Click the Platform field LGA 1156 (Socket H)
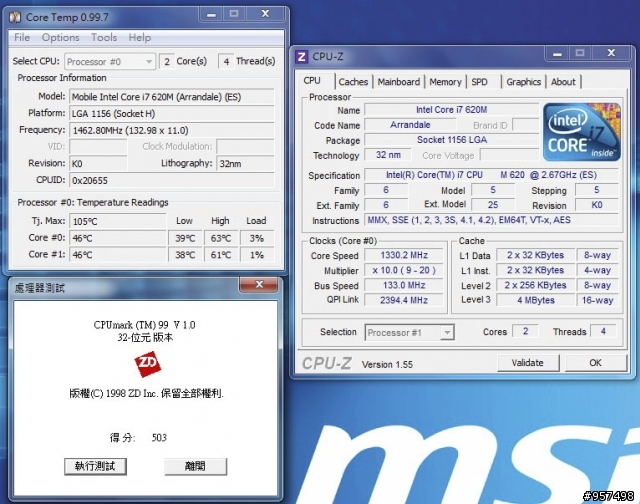The height and width of the screenshot is (504, 640). click(171, 114)
